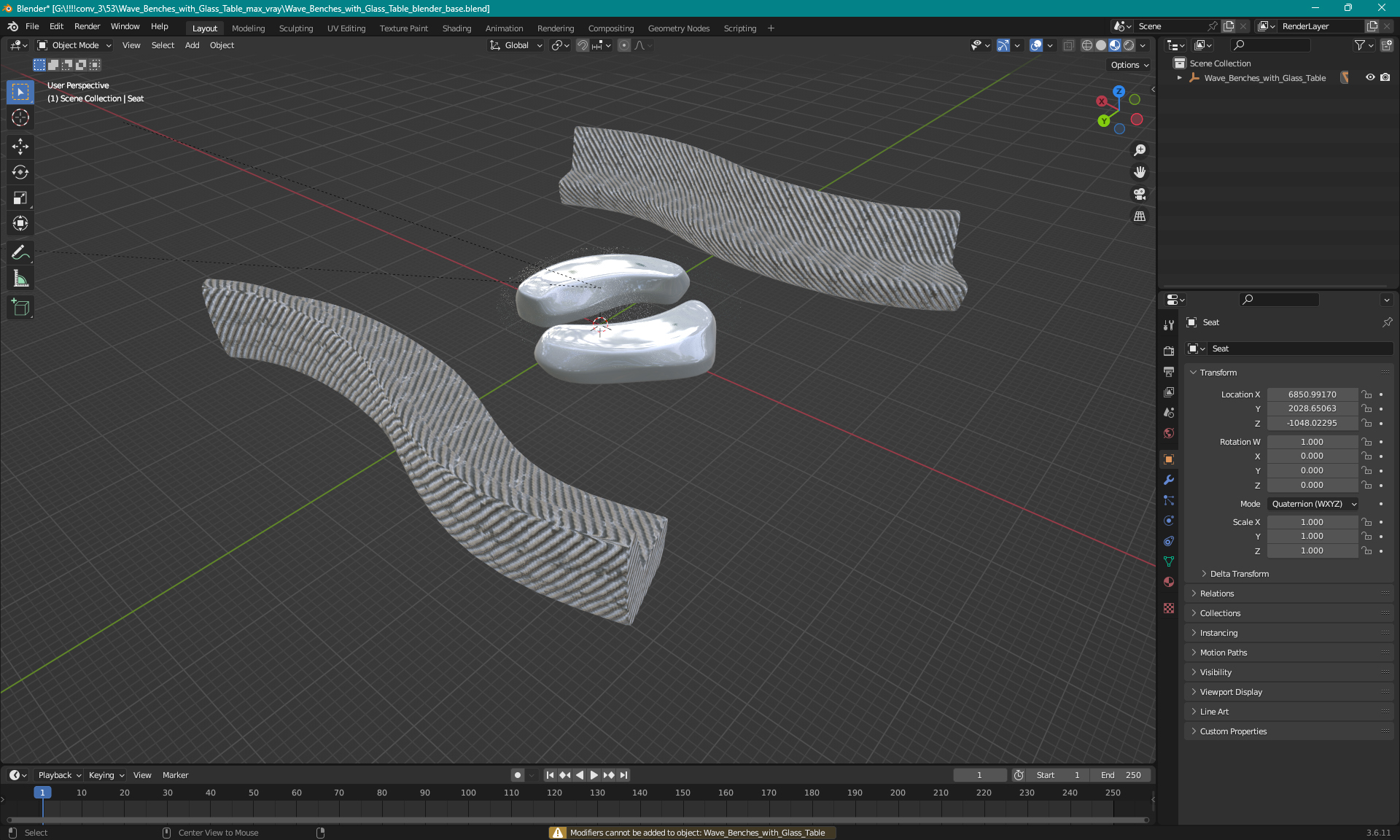Image resolution: width=1400 pixels, height=840 pixels.
Task: Toggle show gizmos button
Action: coord(1003,45)
